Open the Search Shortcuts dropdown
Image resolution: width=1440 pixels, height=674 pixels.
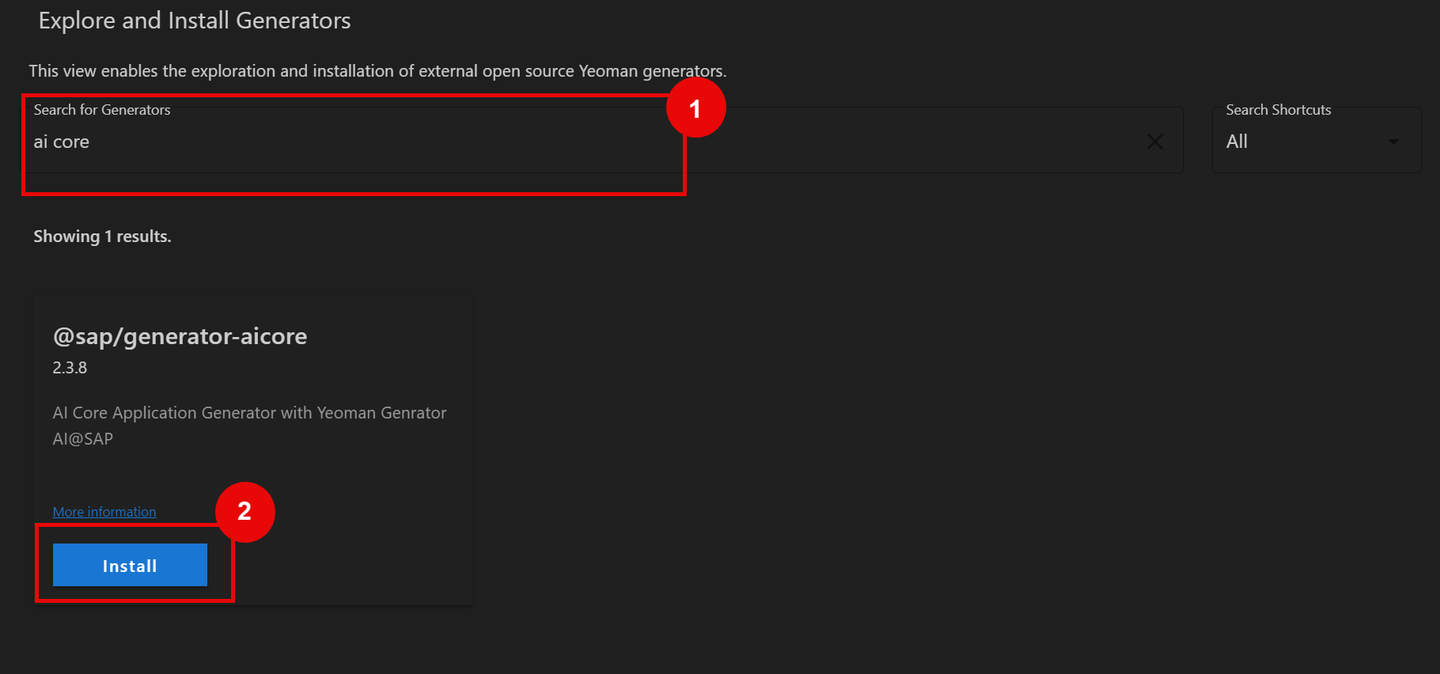1316,141
